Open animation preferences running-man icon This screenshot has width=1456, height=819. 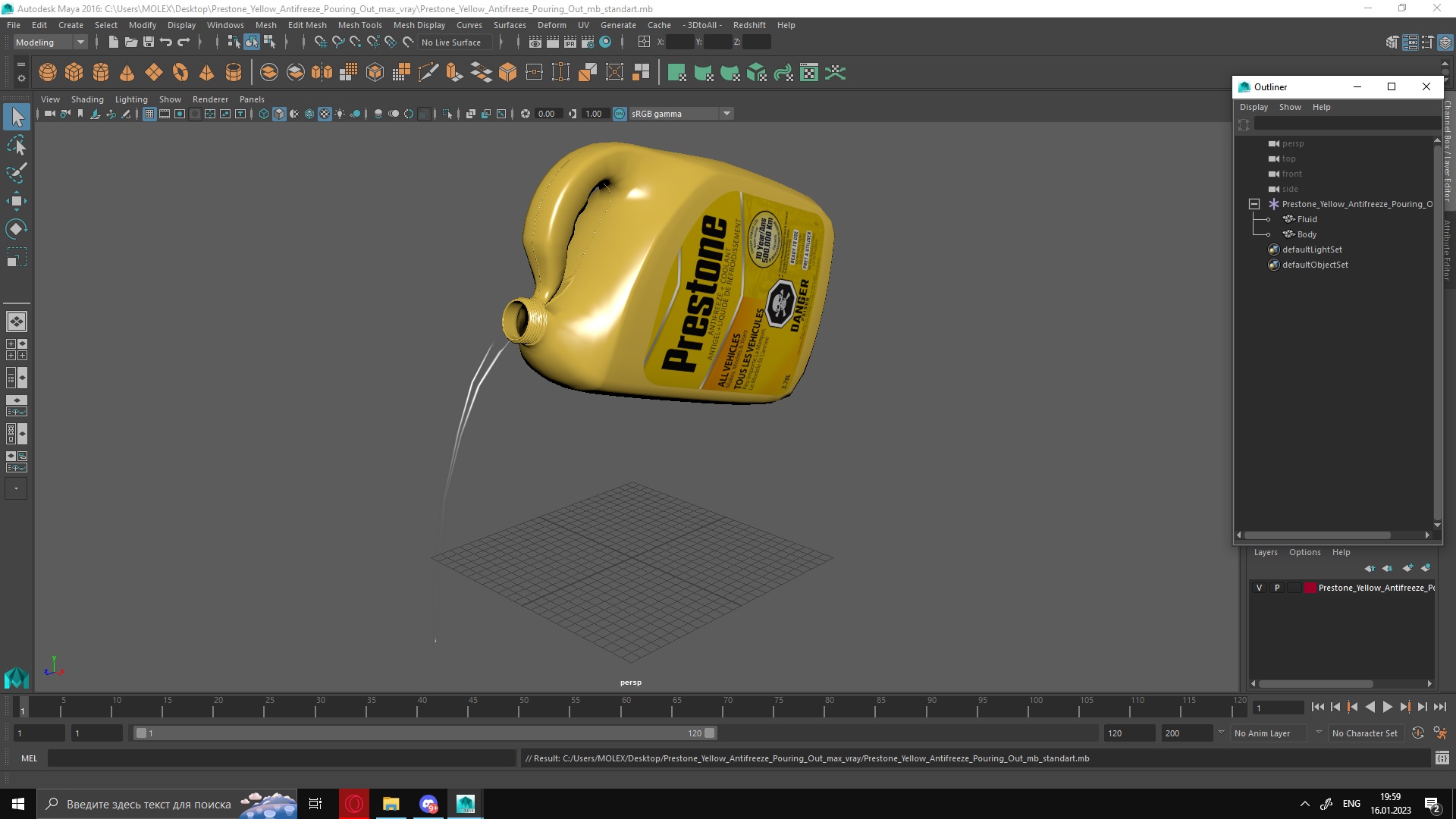tap(1440, 733)
